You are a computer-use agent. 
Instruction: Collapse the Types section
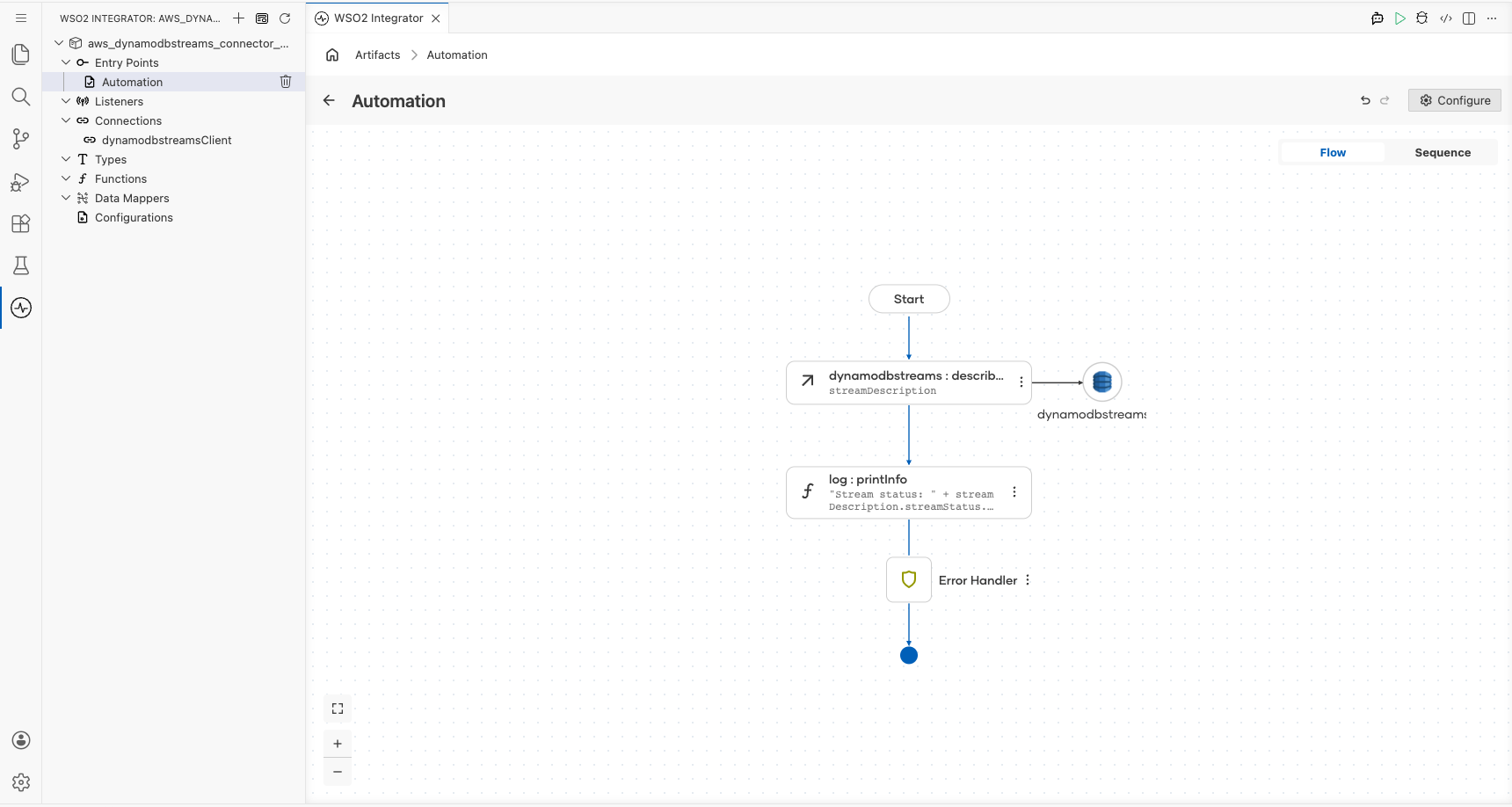[x=66, y=159]
